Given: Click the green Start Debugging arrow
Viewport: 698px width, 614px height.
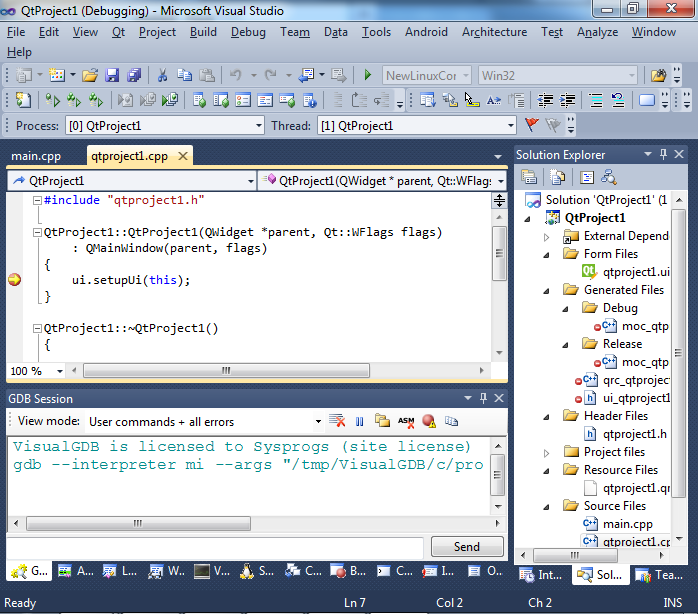Looking at the screenshot, I should pyautogui.click(x=367, y=75).
